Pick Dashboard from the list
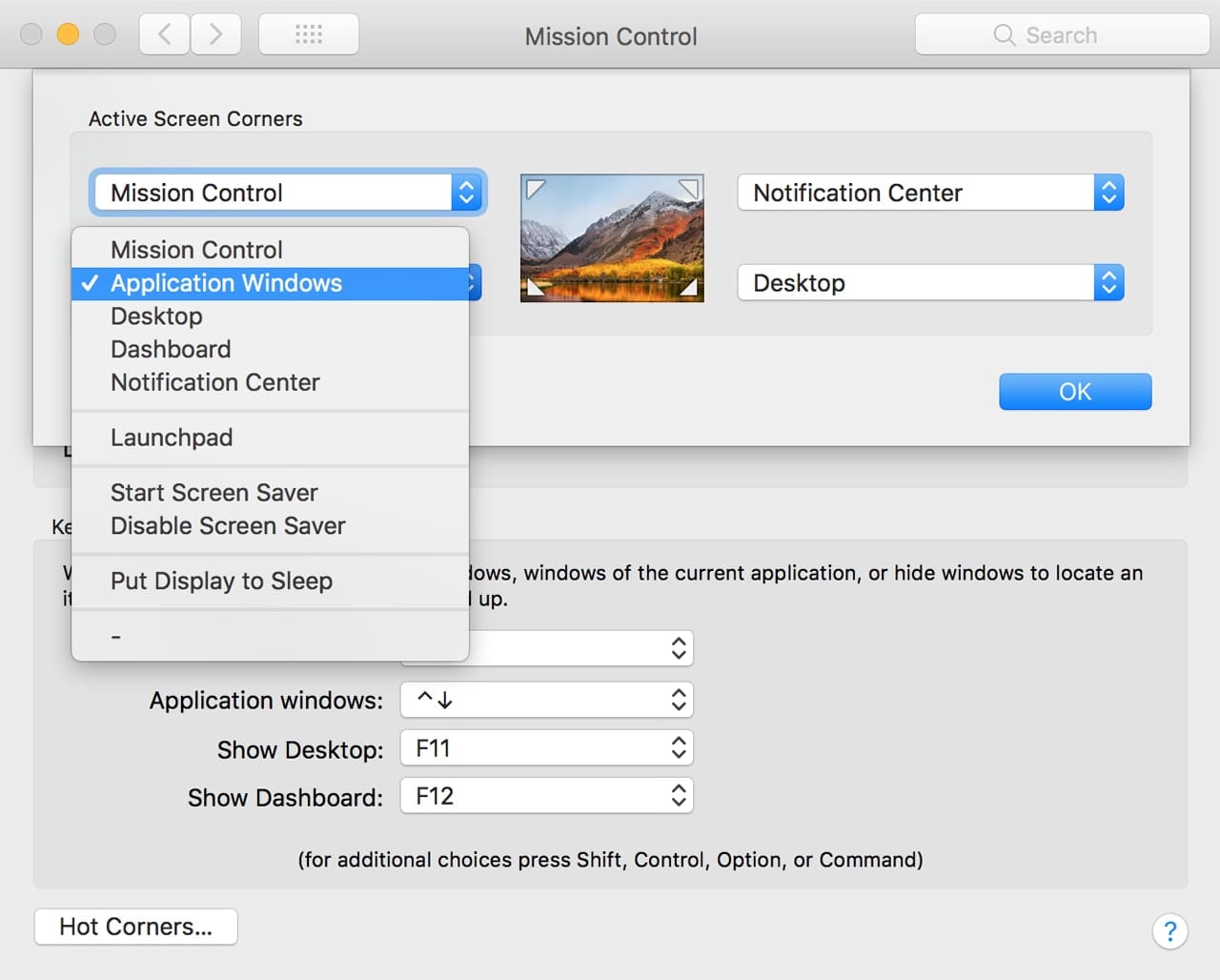Image resolution: width=1220 pixels, height=980 pixels. pyautogui.click(x=171, y=349)
